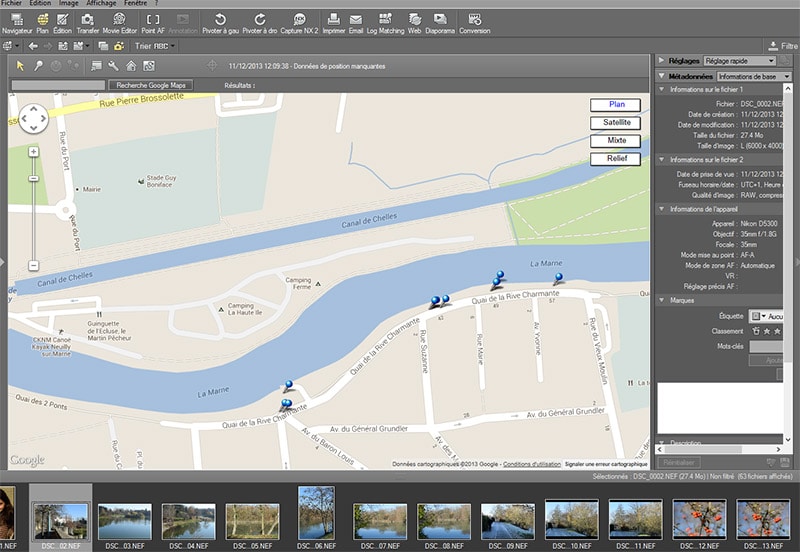Click the map zoom slider handle
This screenshot has height=552, width=800.
33,179
